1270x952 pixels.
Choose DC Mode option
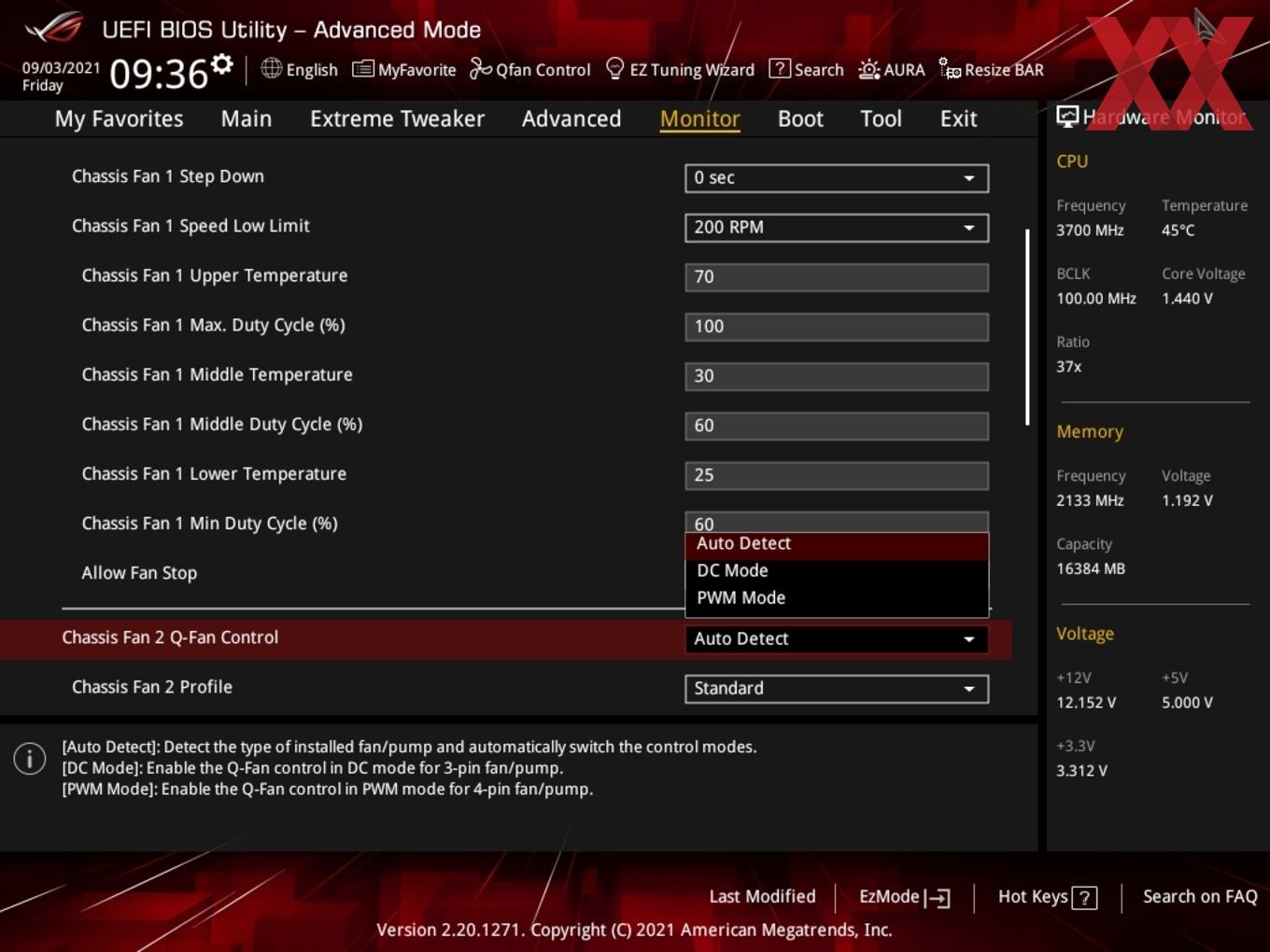[x=837, y=570]
